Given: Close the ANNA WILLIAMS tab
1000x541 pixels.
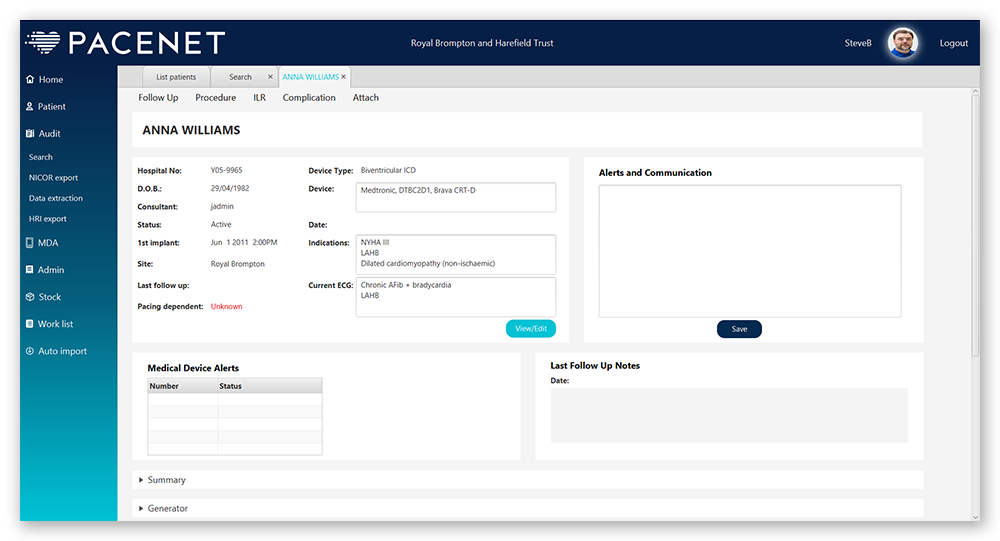Looking at the screenshot, I should click(x=344, y=77).
